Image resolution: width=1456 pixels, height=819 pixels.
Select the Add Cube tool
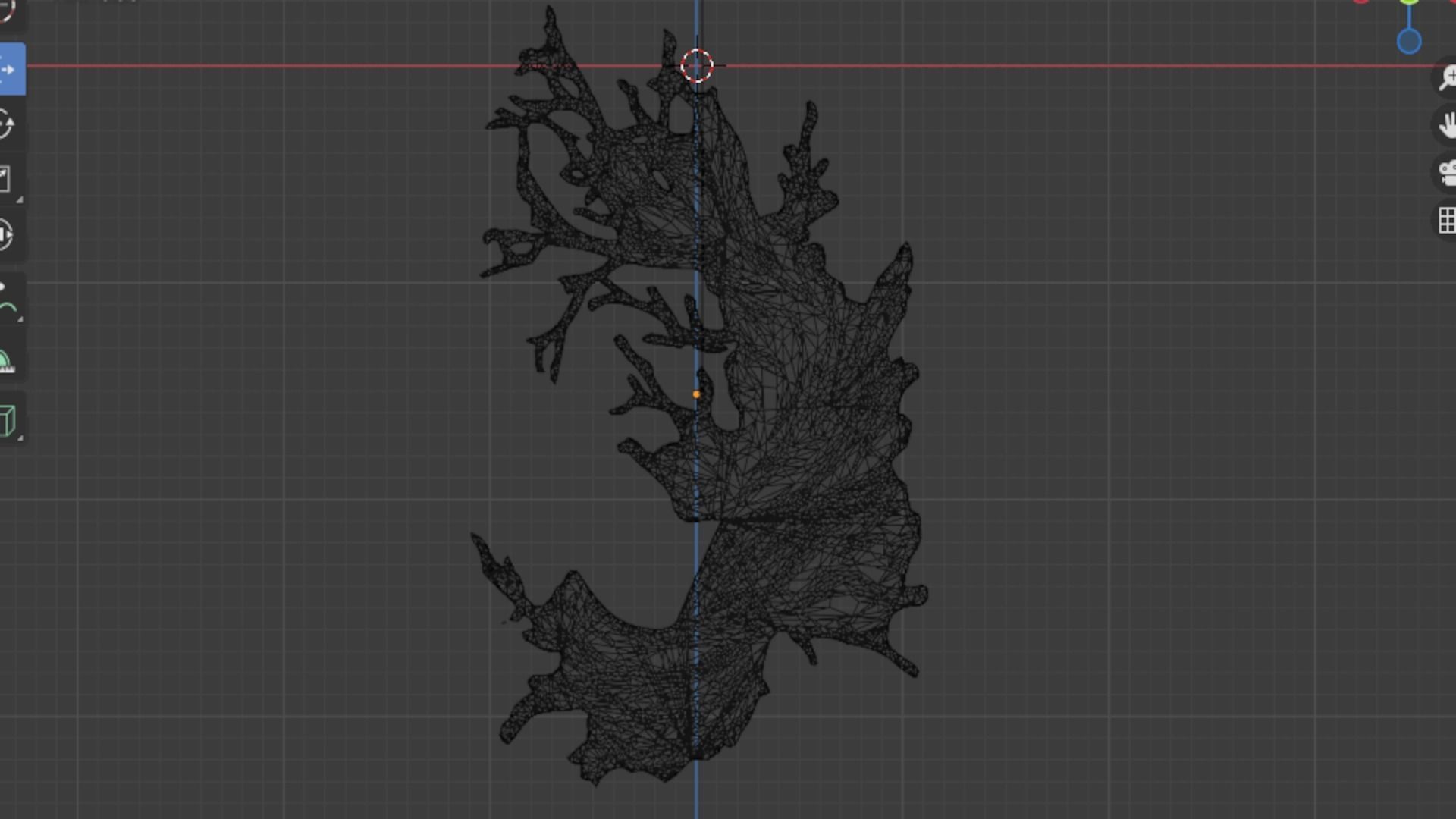tap(8, 420)
